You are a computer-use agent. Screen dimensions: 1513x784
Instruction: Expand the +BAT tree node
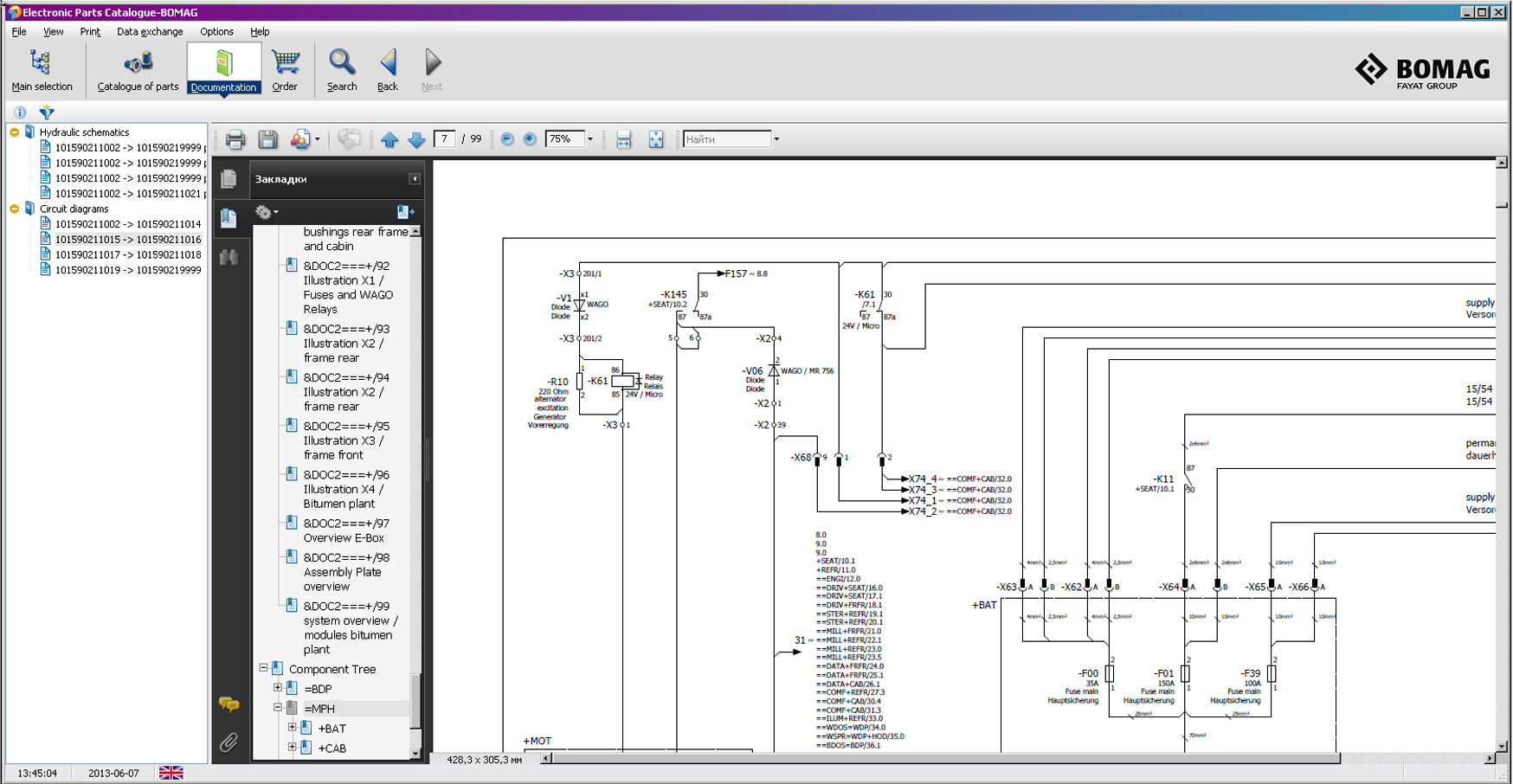click(x=292, y=728)
